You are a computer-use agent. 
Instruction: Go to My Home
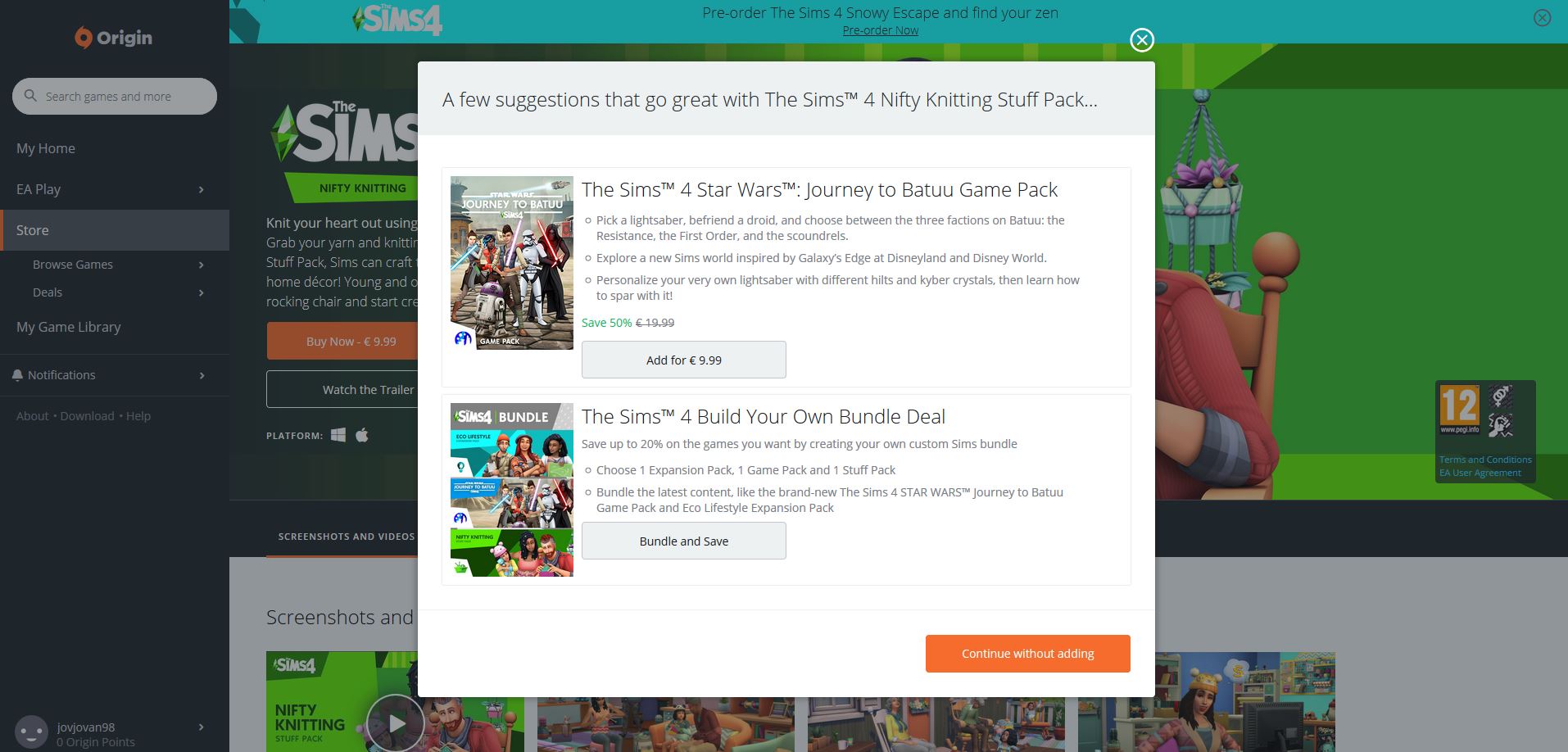[46, 148]
